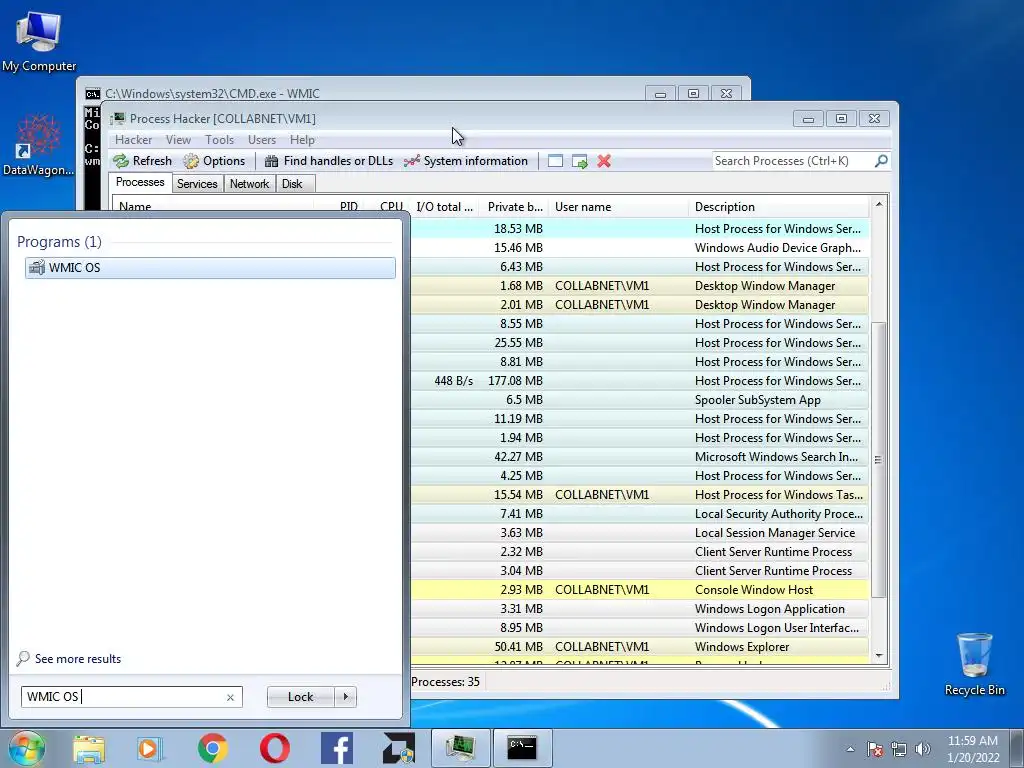This screenshot has height=768, width=1024.
Task: Click the find window toolbar icon
Action: (555, 161)
